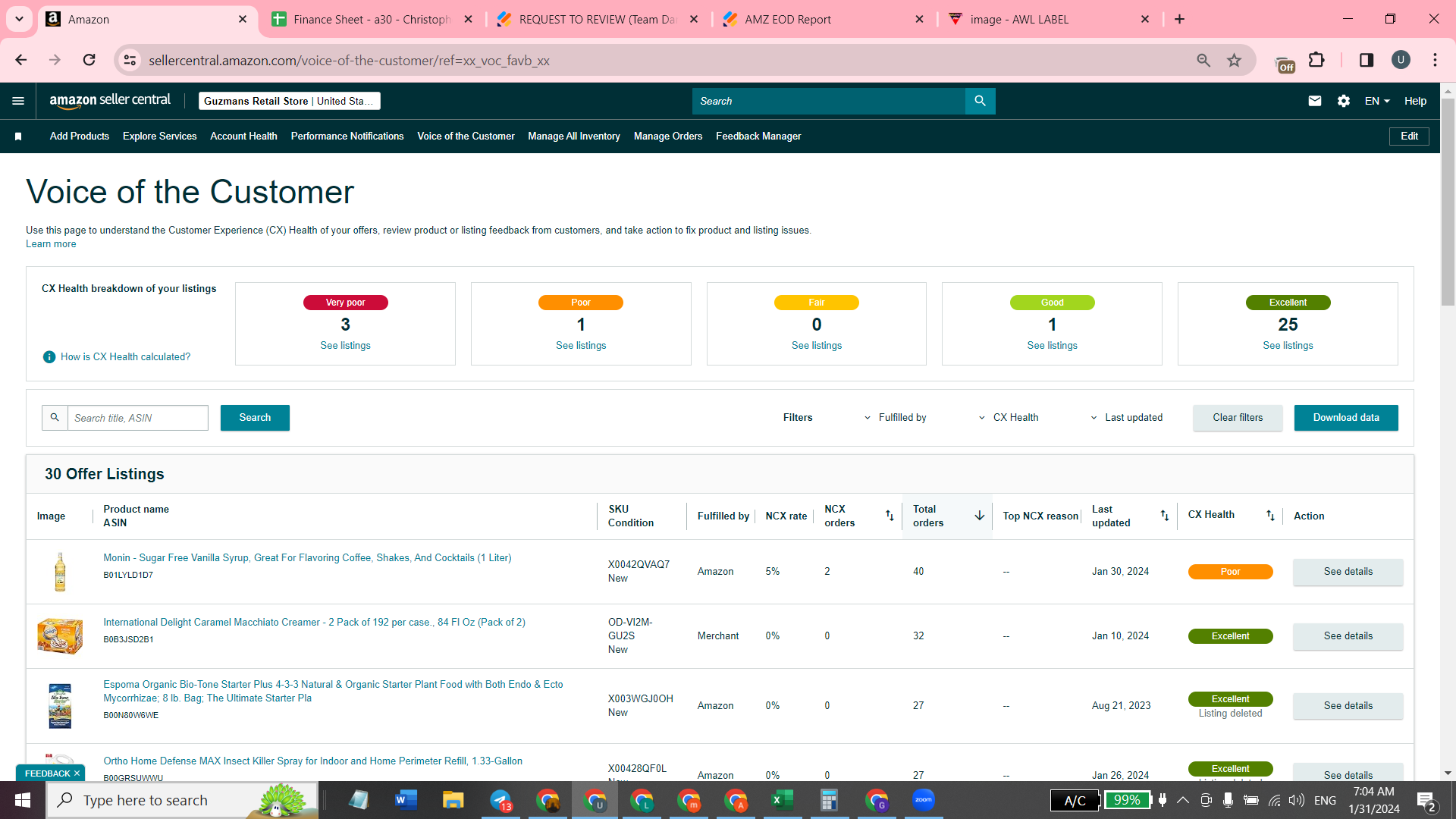Click the orange Poor CX Health badge
Image resolution: width=1456 pixels, height=819 pixels.
1230,572
